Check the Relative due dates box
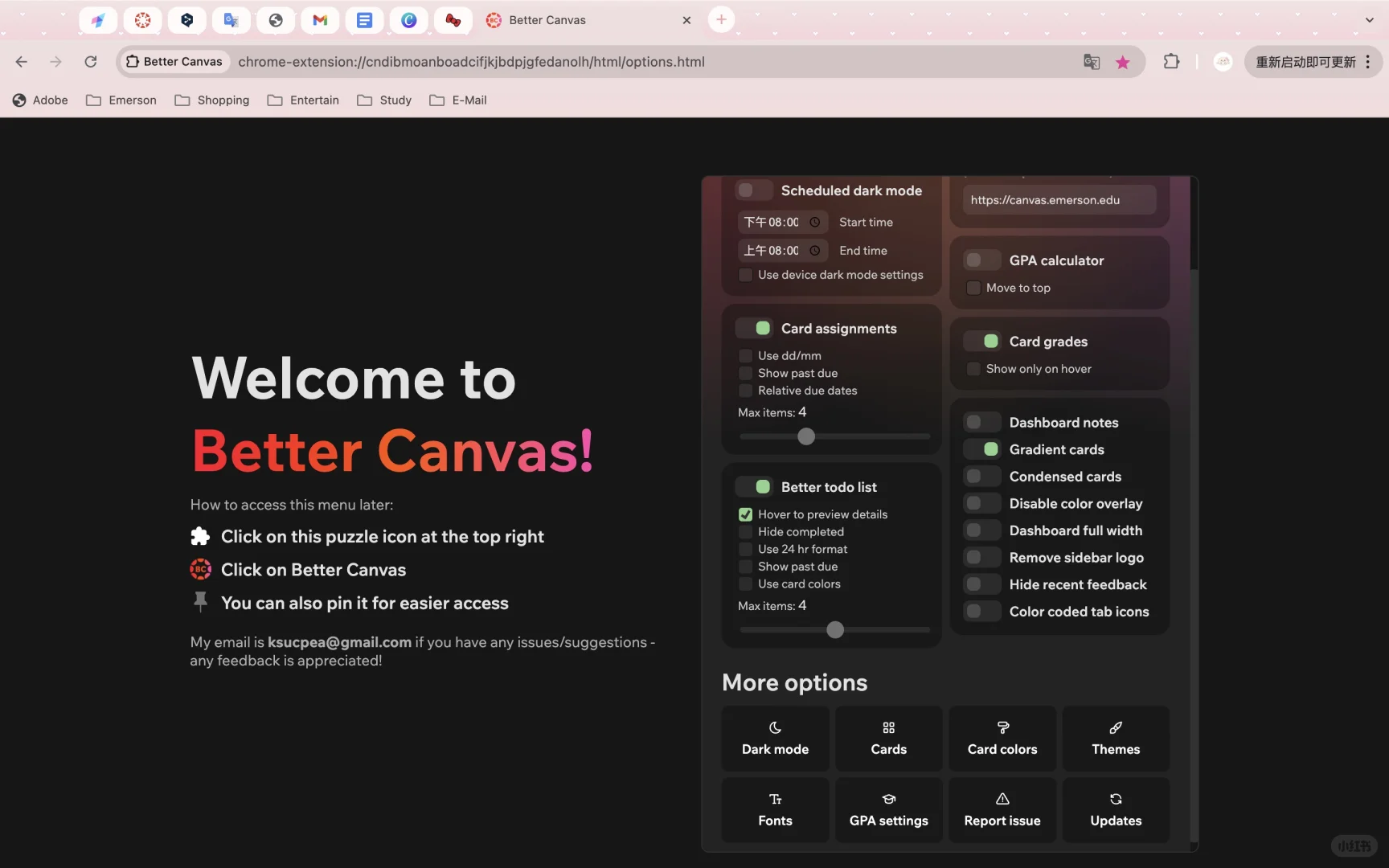The image size is (1389, 868). pyautogui.click(x=746, y=391)
